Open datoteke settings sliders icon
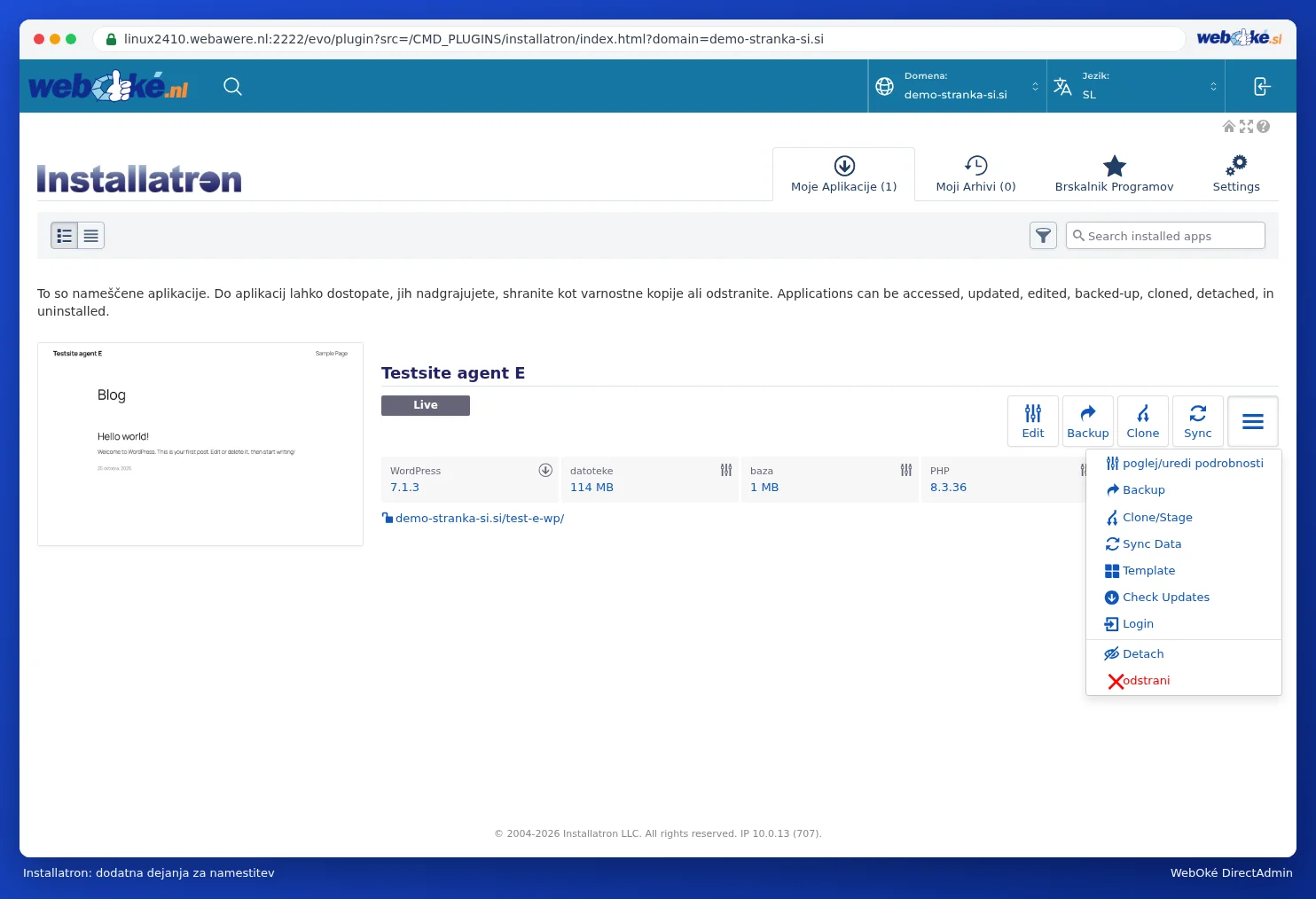 pyautogui.click(x=726, y=470)
